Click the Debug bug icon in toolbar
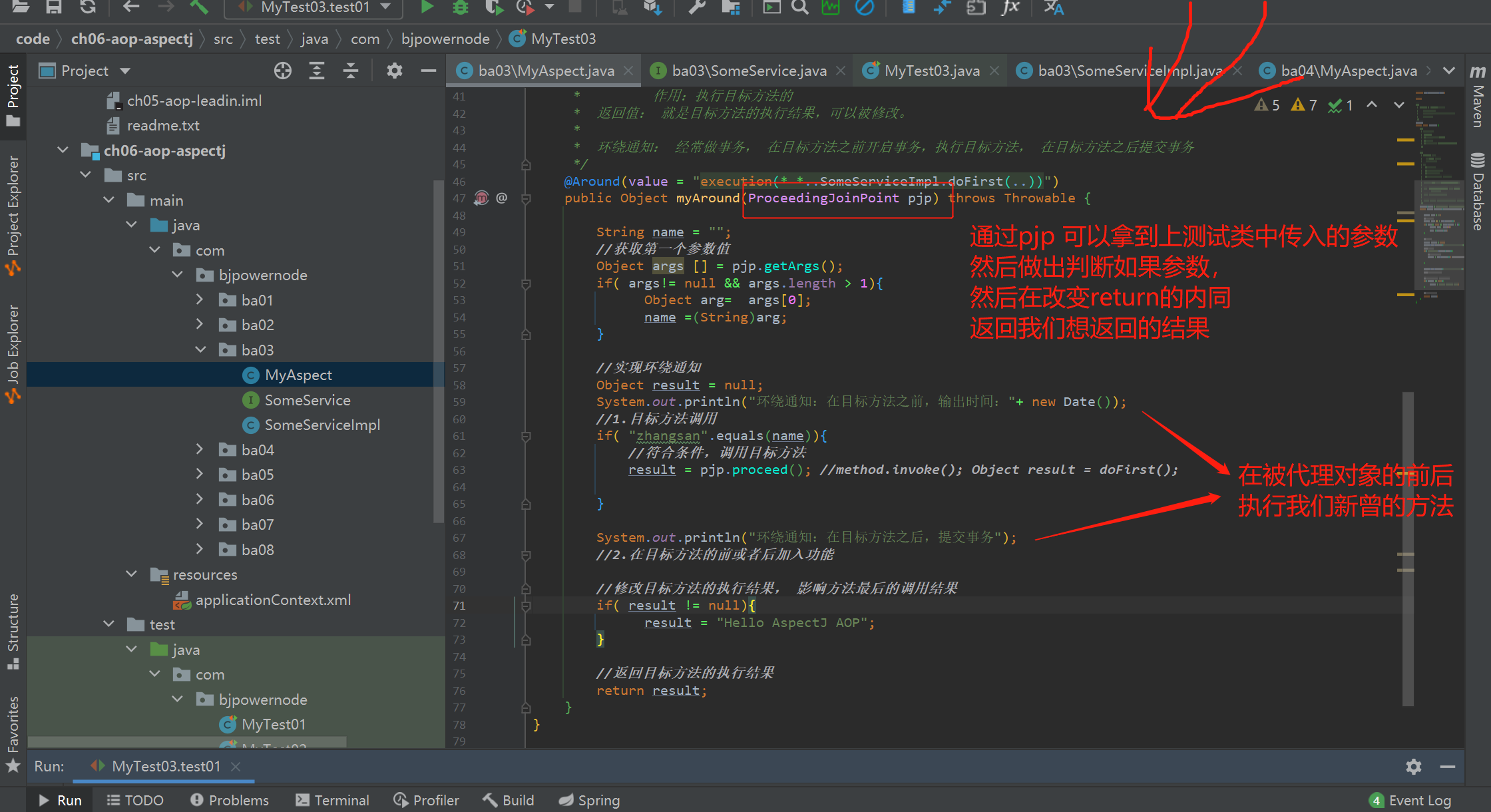Screen dimensions: 1491x812 (460, 7)
